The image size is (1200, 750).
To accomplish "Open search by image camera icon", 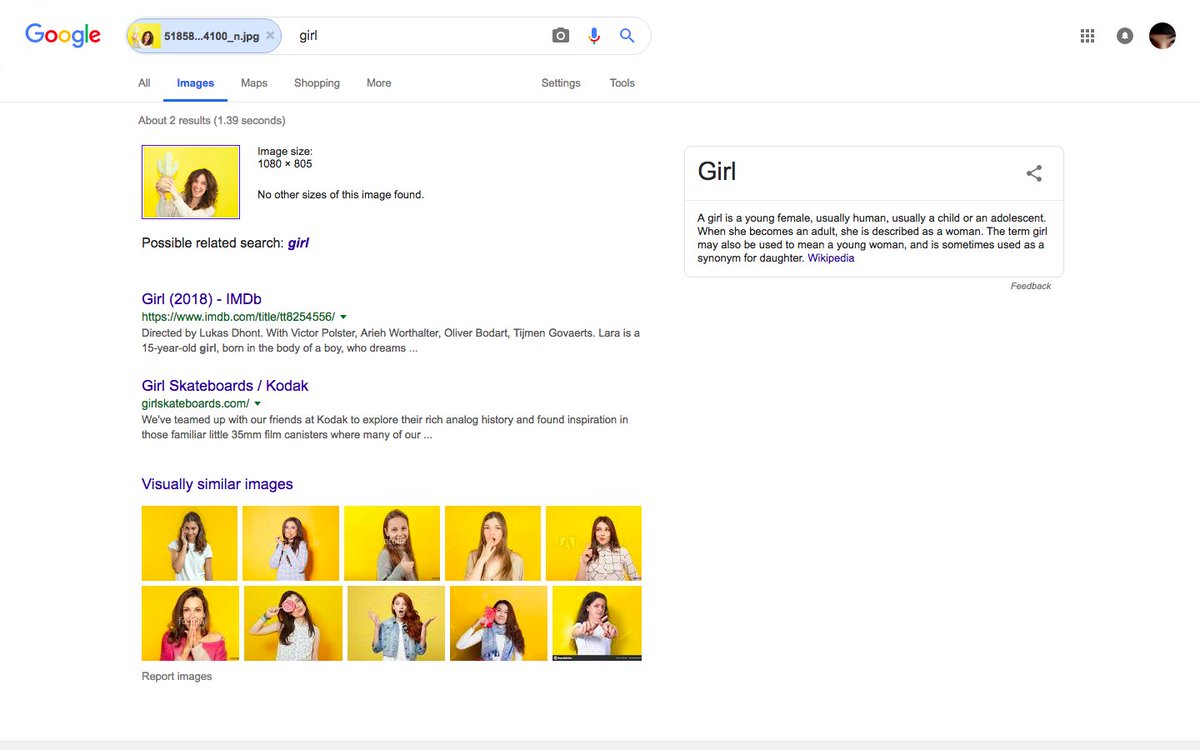I will click(561, 36).
